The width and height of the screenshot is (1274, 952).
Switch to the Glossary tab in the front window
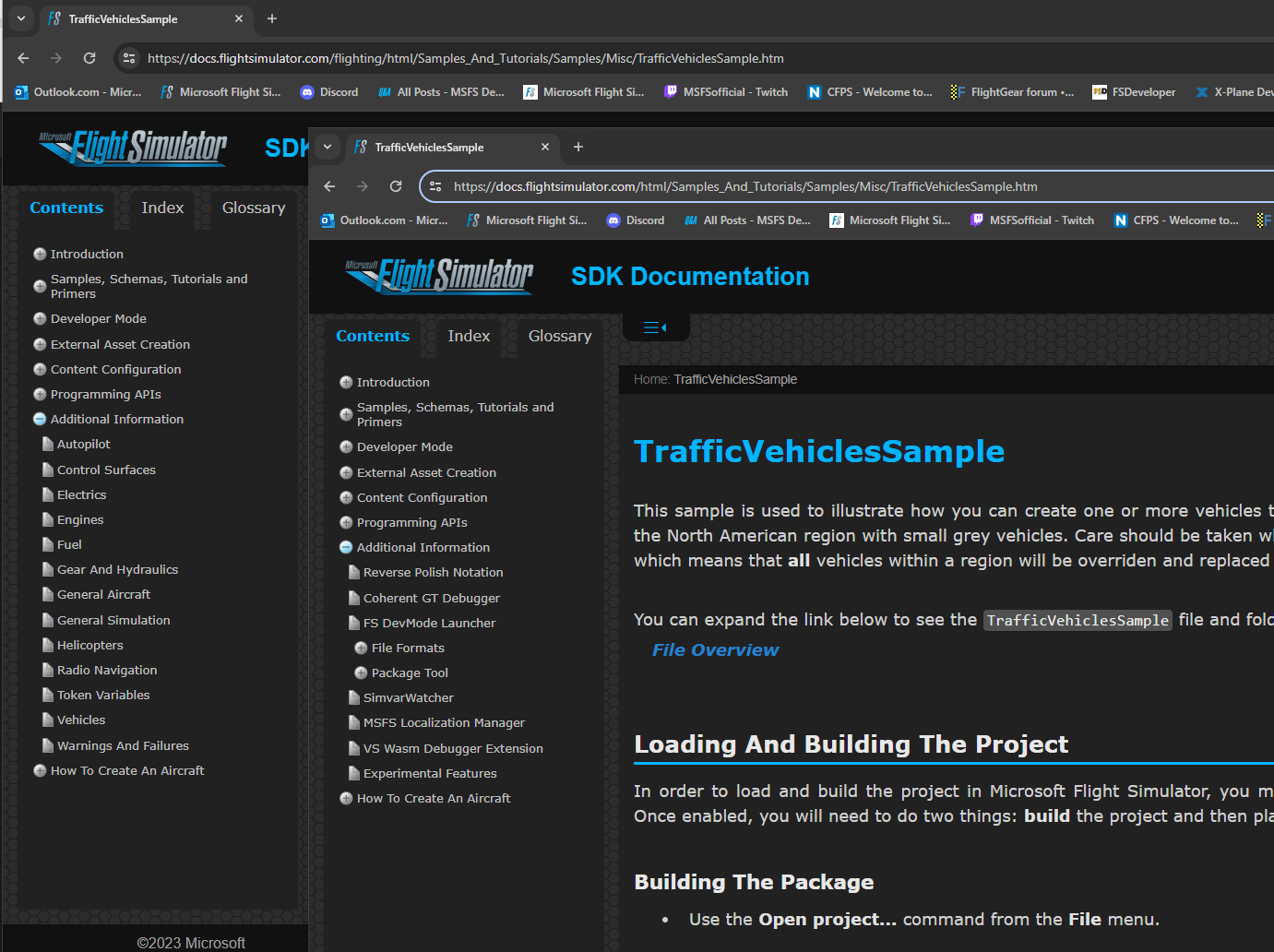[560, 336]
